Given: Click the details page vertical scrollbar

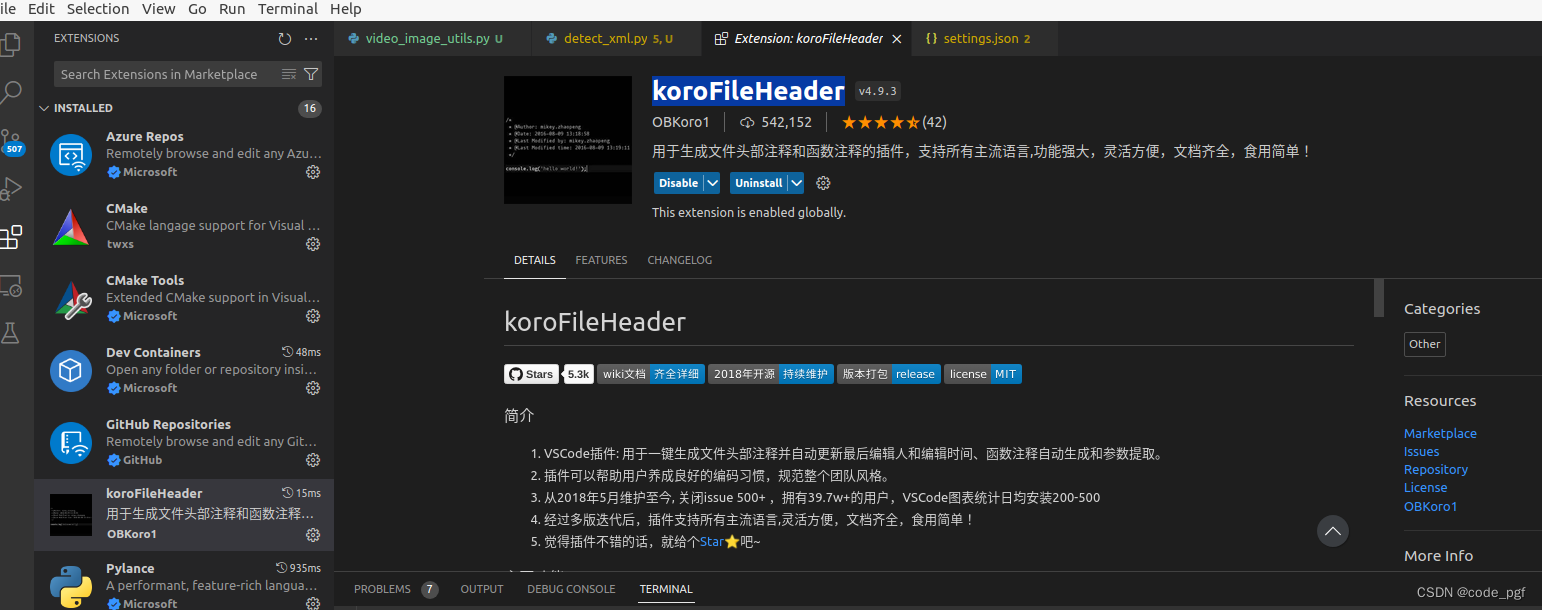Looking at the screenshot, I should click(x=1379, y=297).
